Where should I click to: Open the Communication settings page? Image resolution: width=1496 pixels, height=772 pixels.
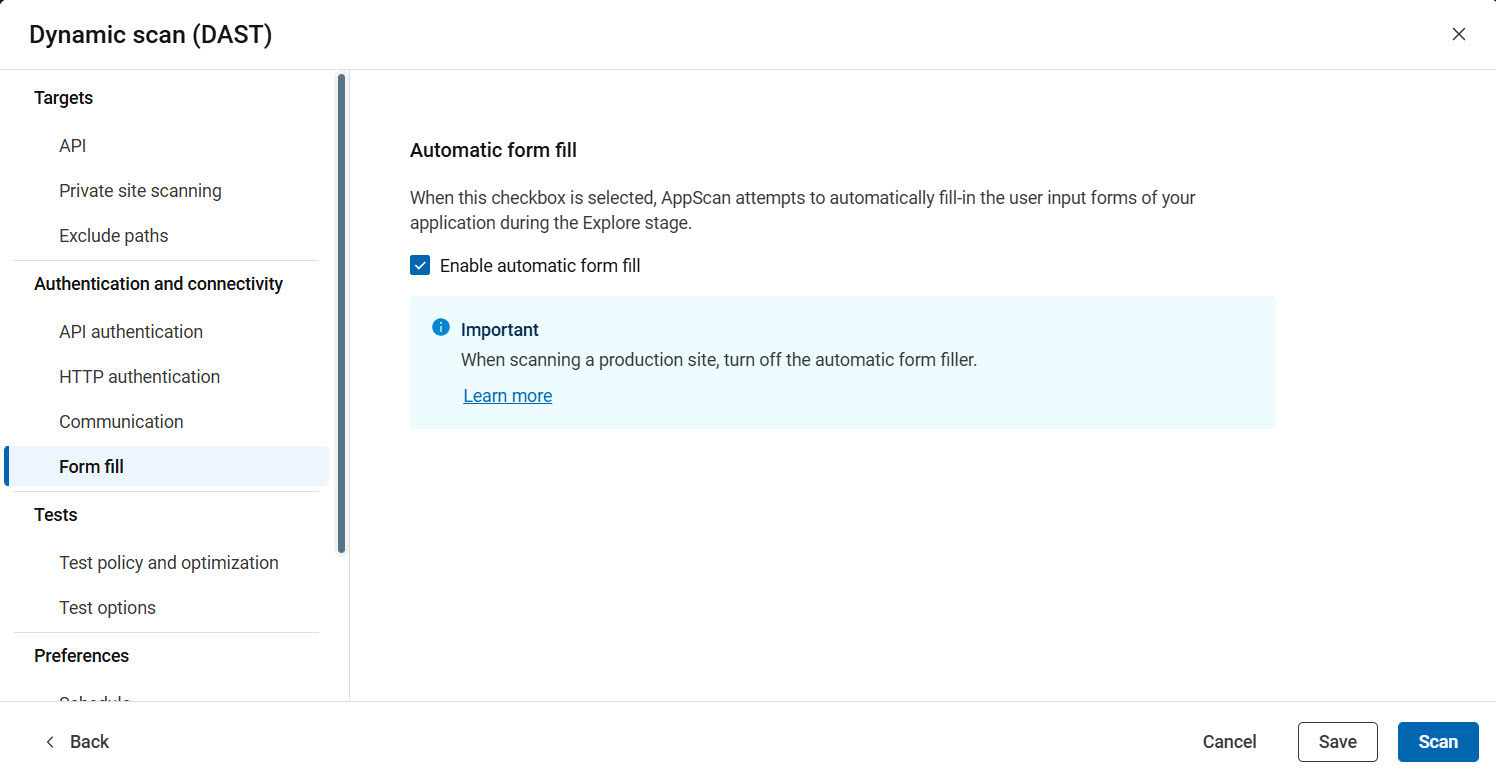[121, 421]
